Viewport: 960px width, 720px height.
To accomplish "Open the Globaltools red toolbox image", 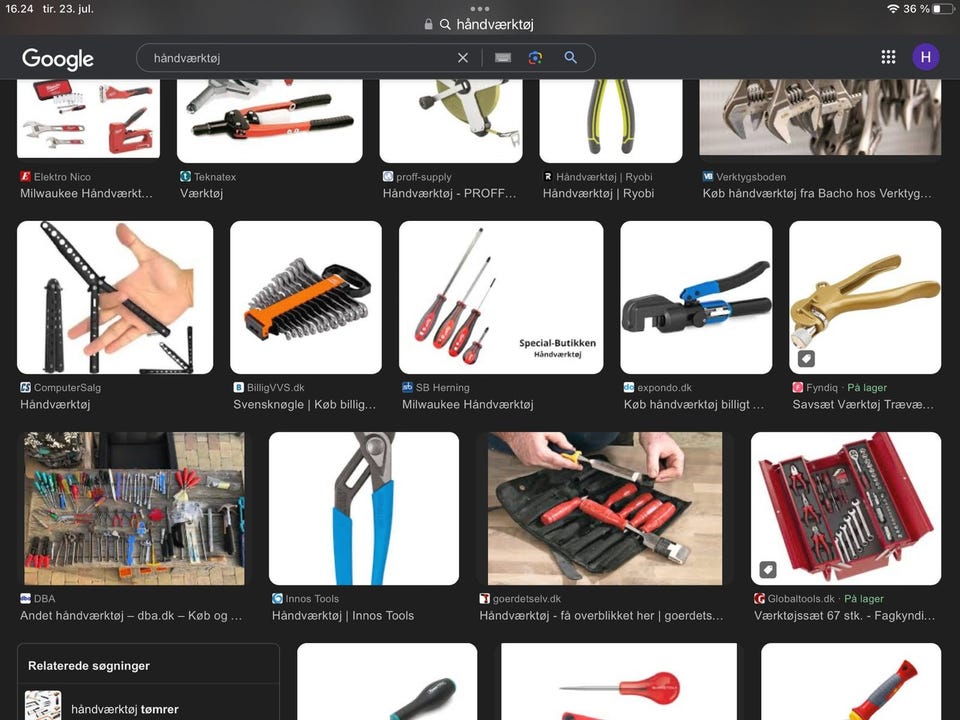I will pyautogui.click(x=846, y=509).
